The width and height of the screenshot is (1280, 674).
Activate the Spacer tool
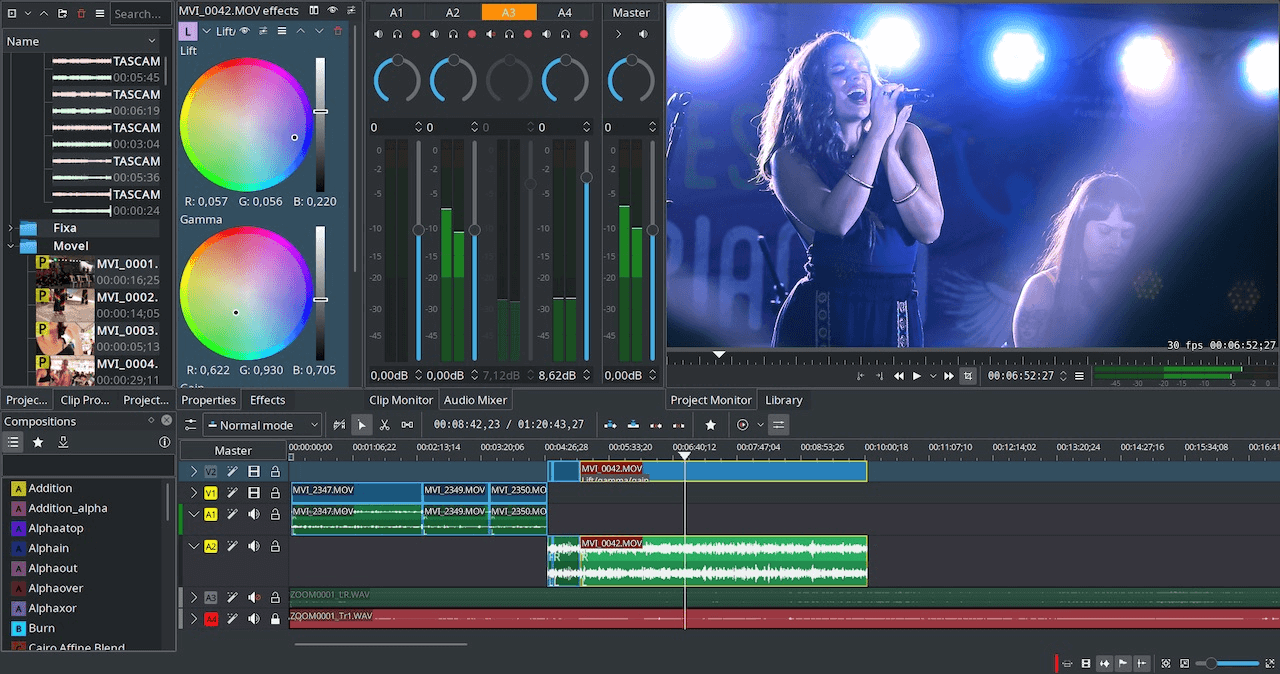tap(407, 424)
